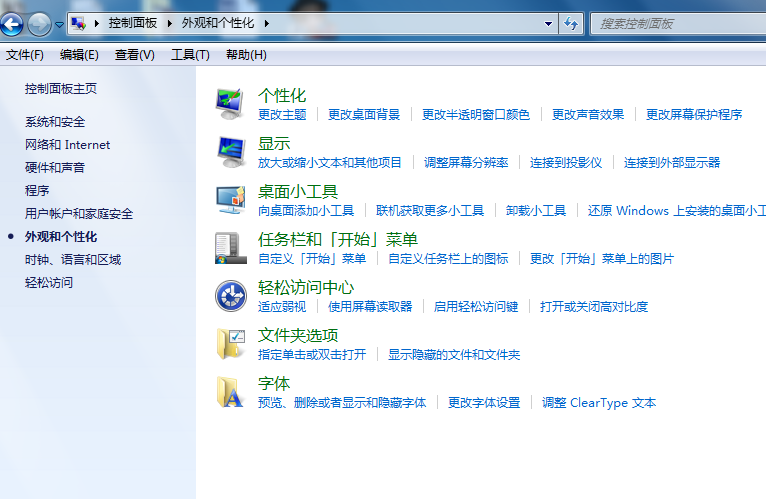Open the 显示 heading link
The height and width of the screenshot is (499, 766).
pyautogui.click(x=274, y=144)
